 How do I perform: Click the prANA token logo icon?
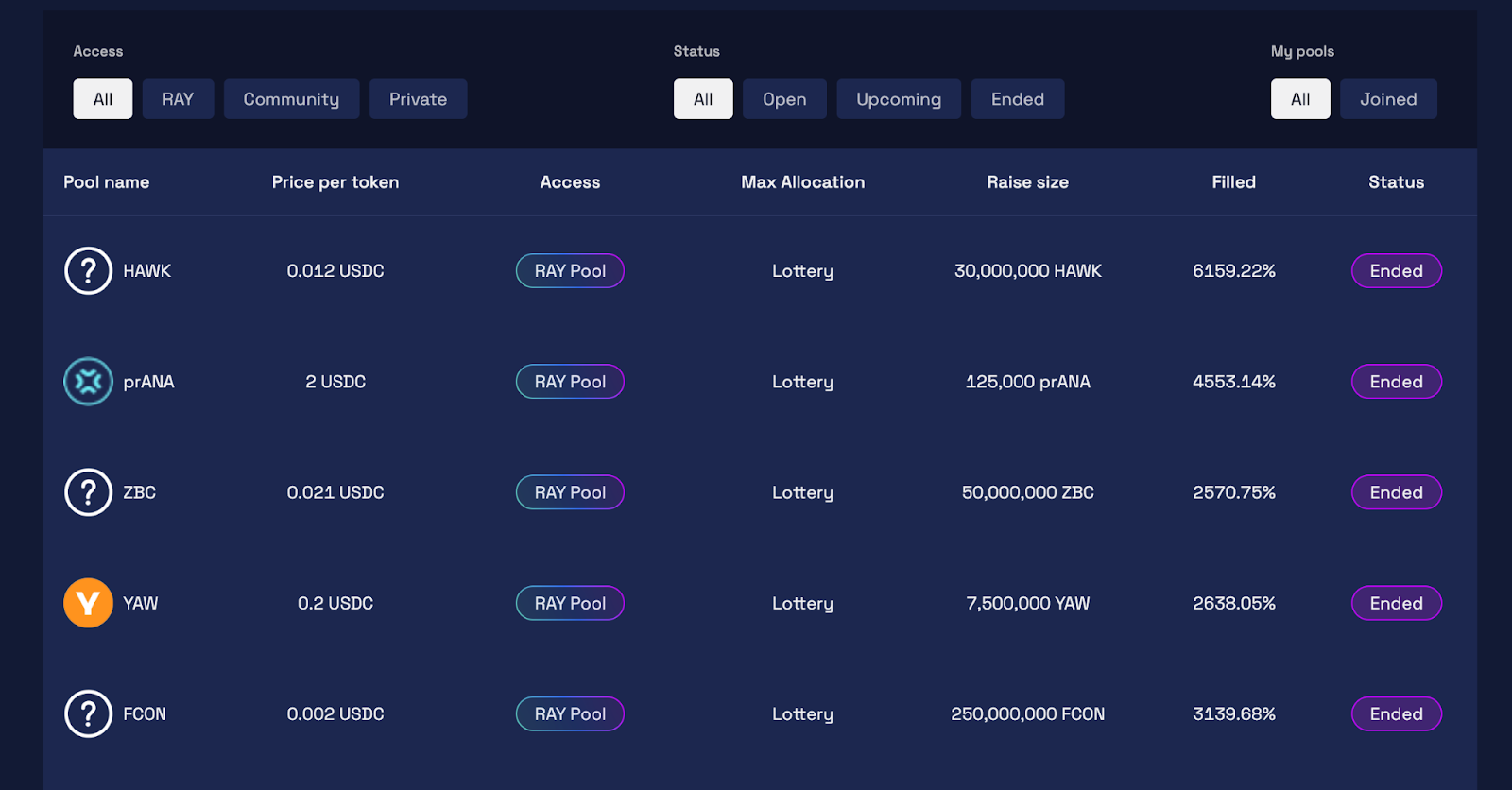click(88, 382)
